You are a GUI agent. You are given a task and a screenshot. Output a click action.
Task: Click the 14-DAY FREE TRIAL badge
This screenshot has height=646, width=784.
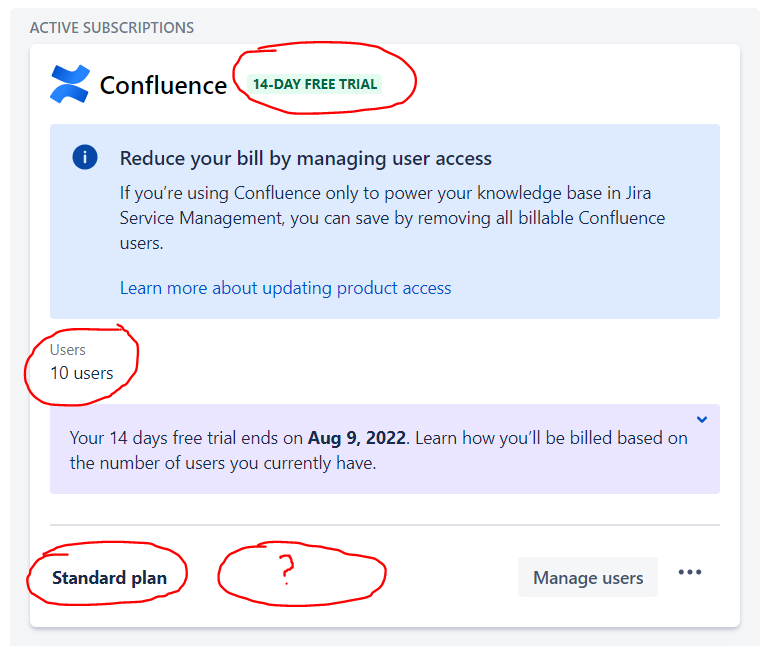click(x=314, y=84)
